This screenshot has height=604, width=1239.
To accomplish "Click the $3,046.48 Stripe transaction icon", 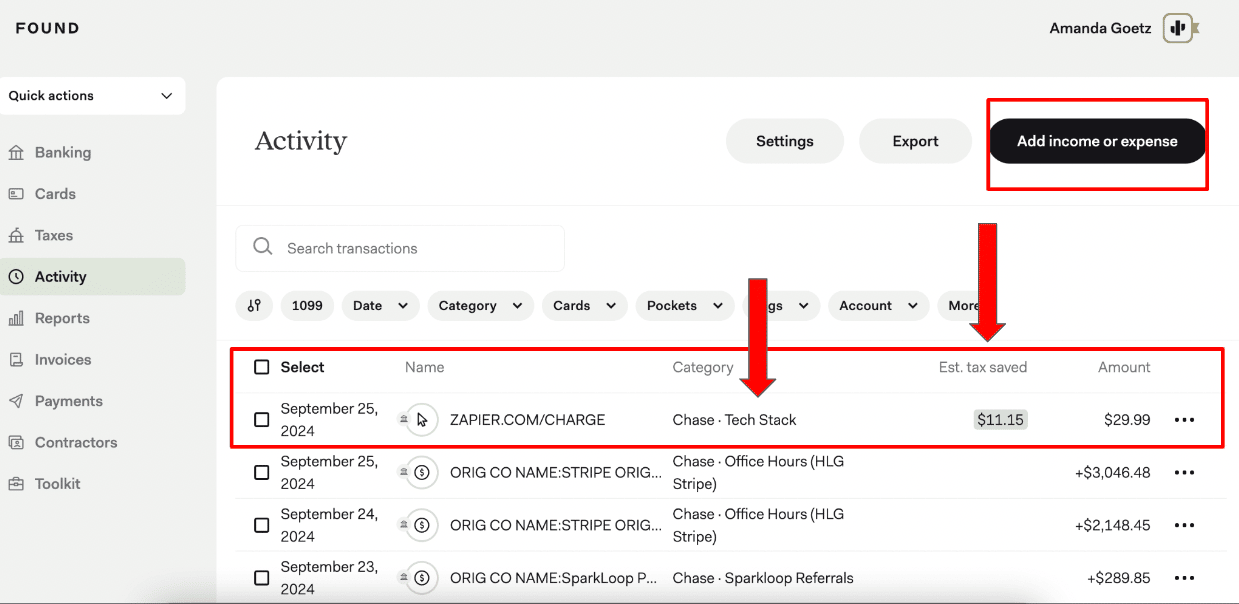I will 422,473.
